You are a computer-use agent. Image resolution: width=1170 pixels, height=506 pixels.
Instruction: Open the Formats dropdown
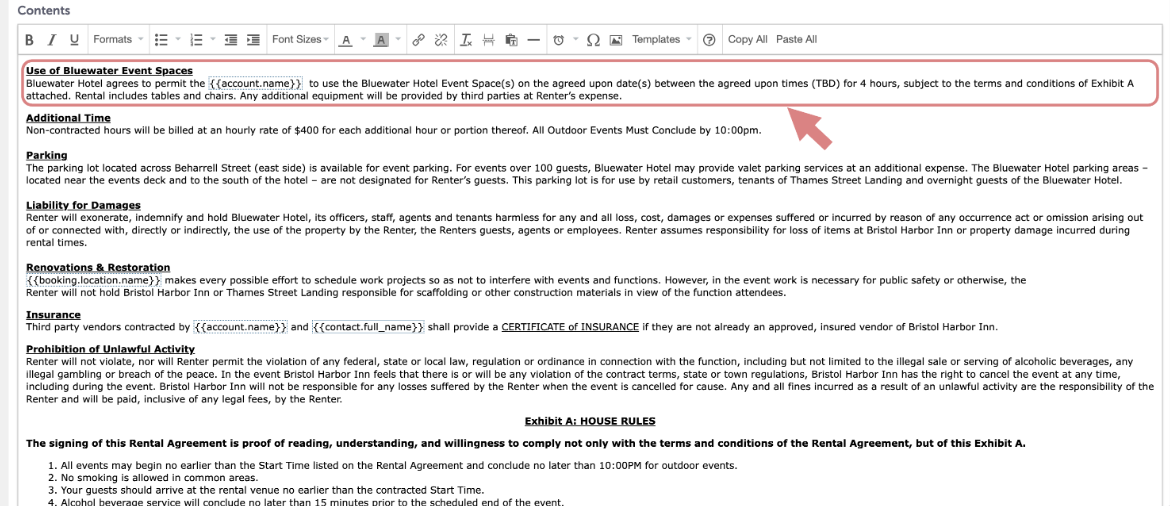coord(118,40)
